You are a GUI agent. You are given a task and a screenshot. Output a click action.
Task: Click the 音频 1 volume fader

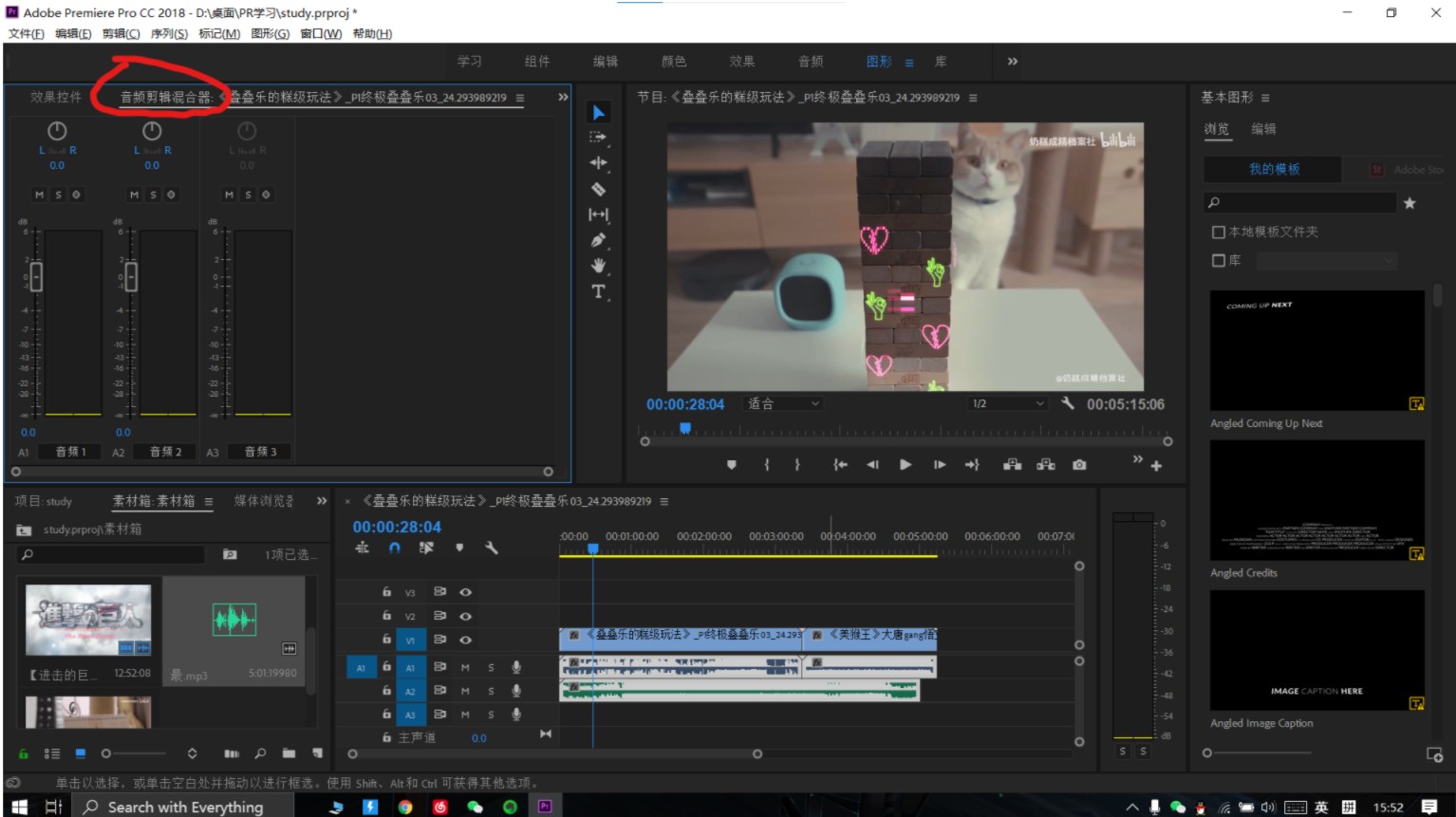click(x=36, y=277)
